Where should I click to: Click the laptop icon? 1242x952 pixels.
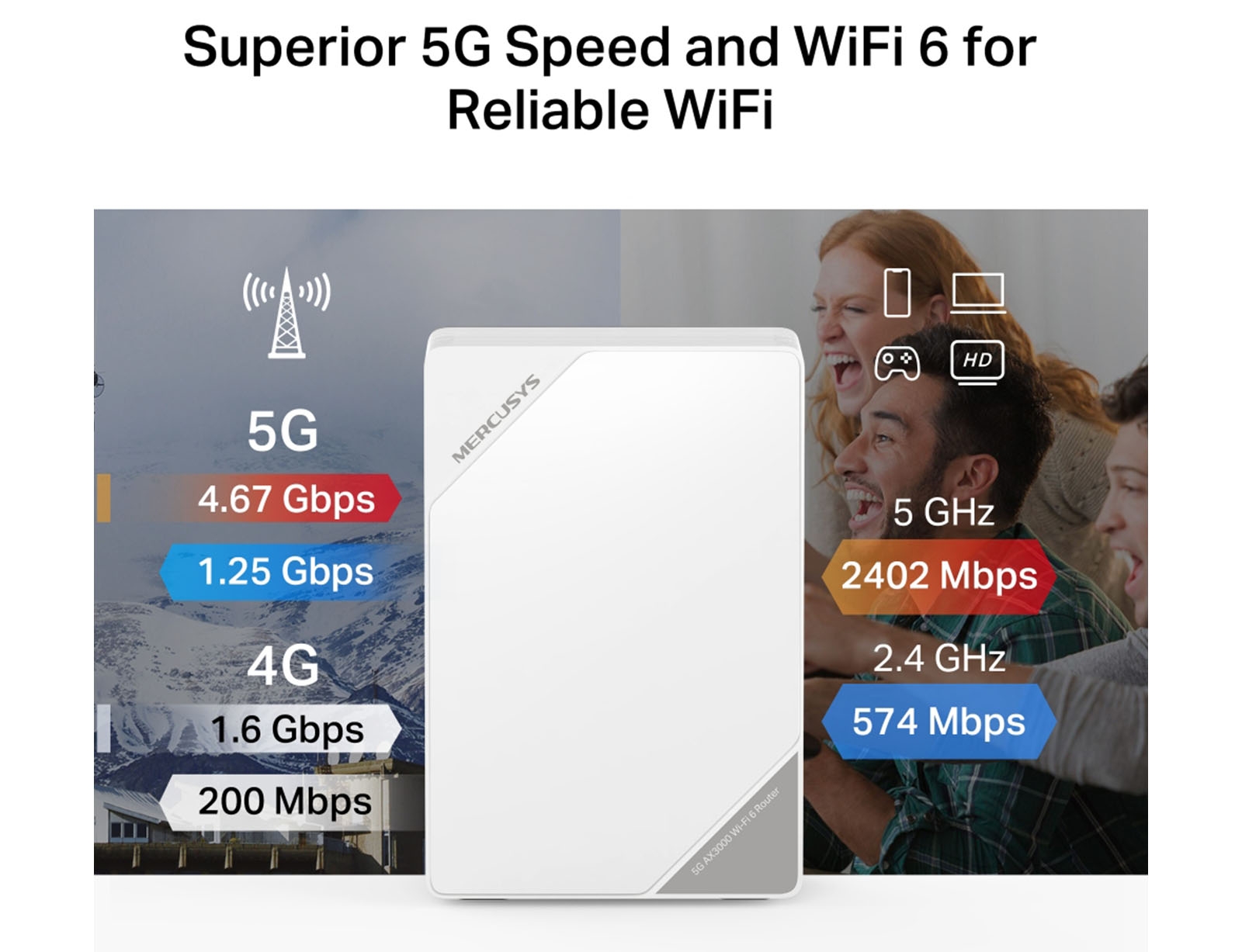pyautogui.click(x=978, y=293)
